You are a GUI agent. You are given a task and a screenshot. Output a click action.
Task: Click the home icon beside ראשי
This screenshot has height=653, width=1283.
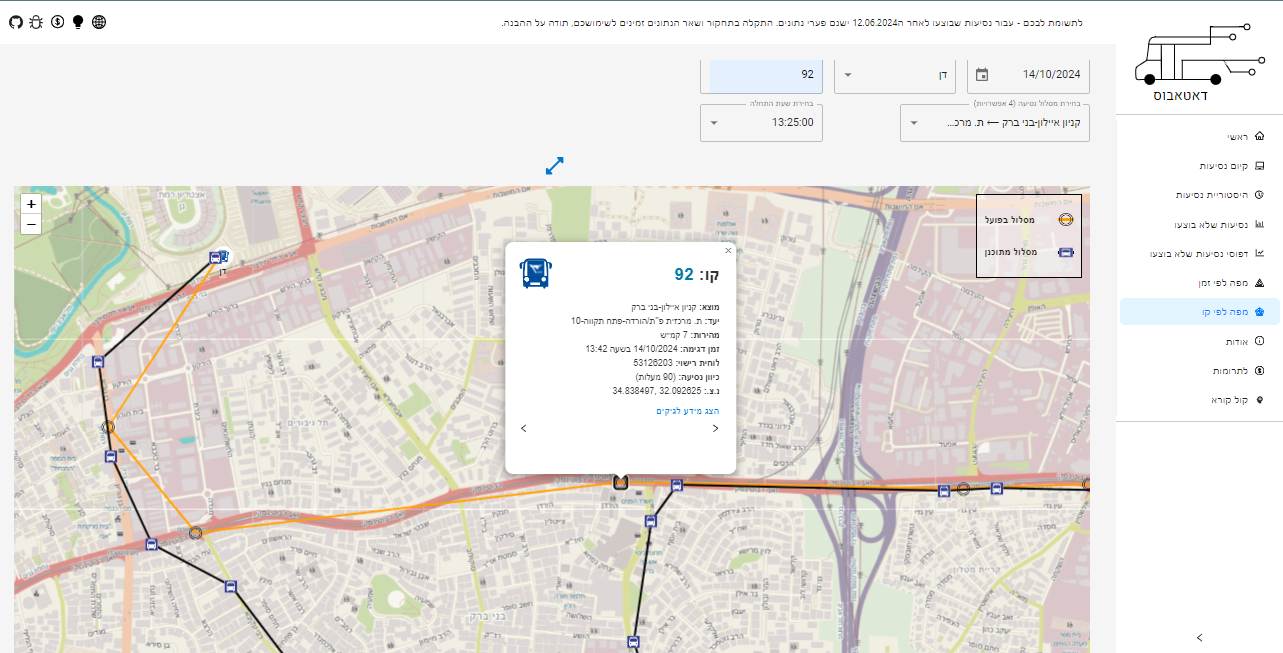click(x=1259, y=136)
